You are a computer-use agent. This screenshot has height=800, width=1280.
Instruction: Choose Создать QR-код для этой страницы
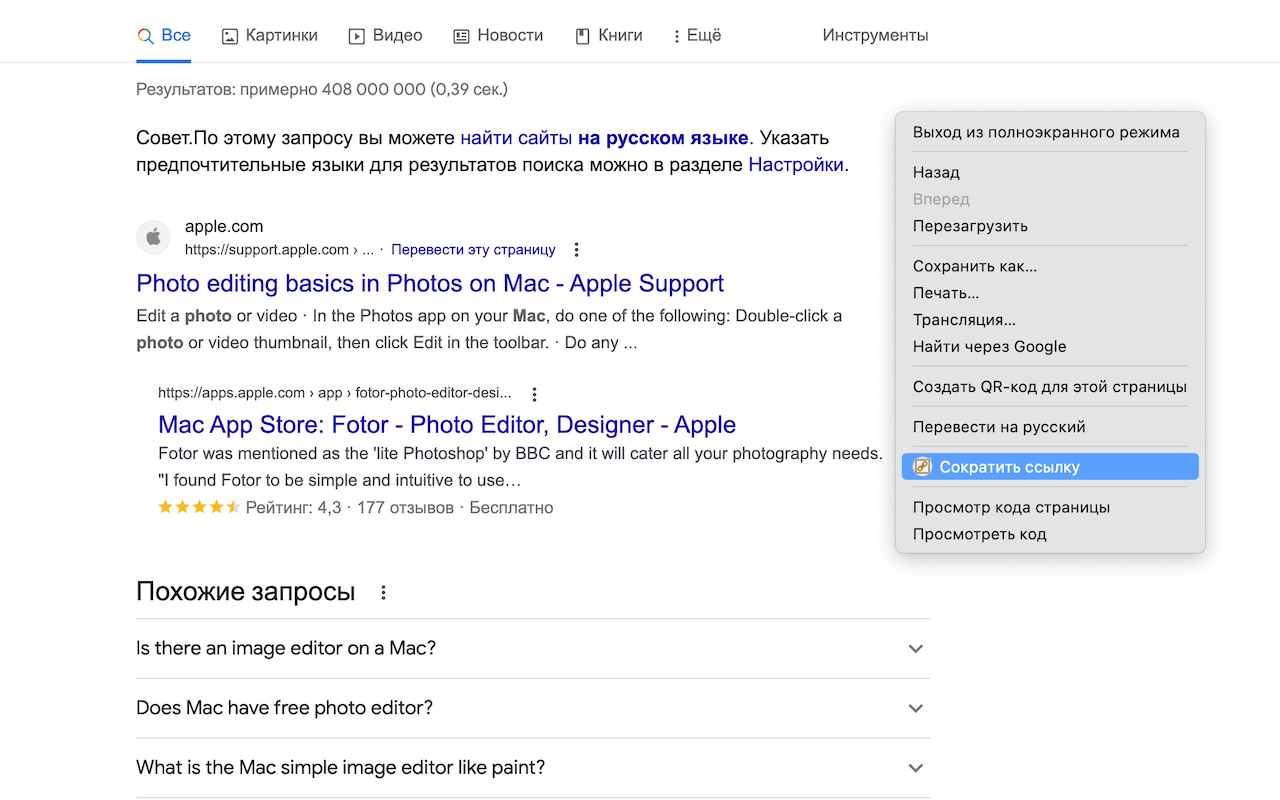[x=1049, y=387]
